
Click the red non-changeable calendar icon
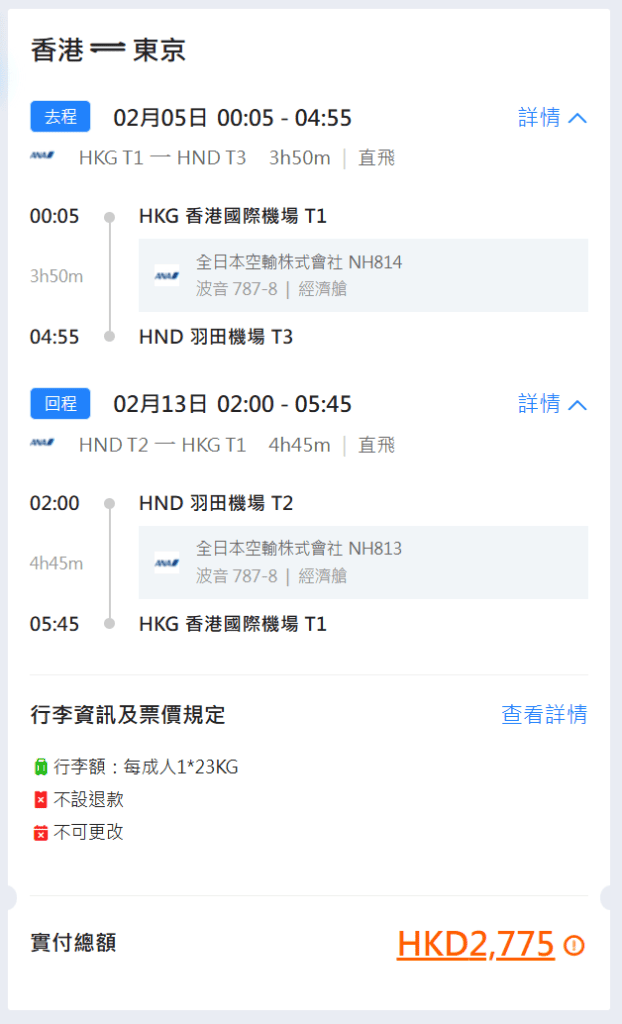40,832
